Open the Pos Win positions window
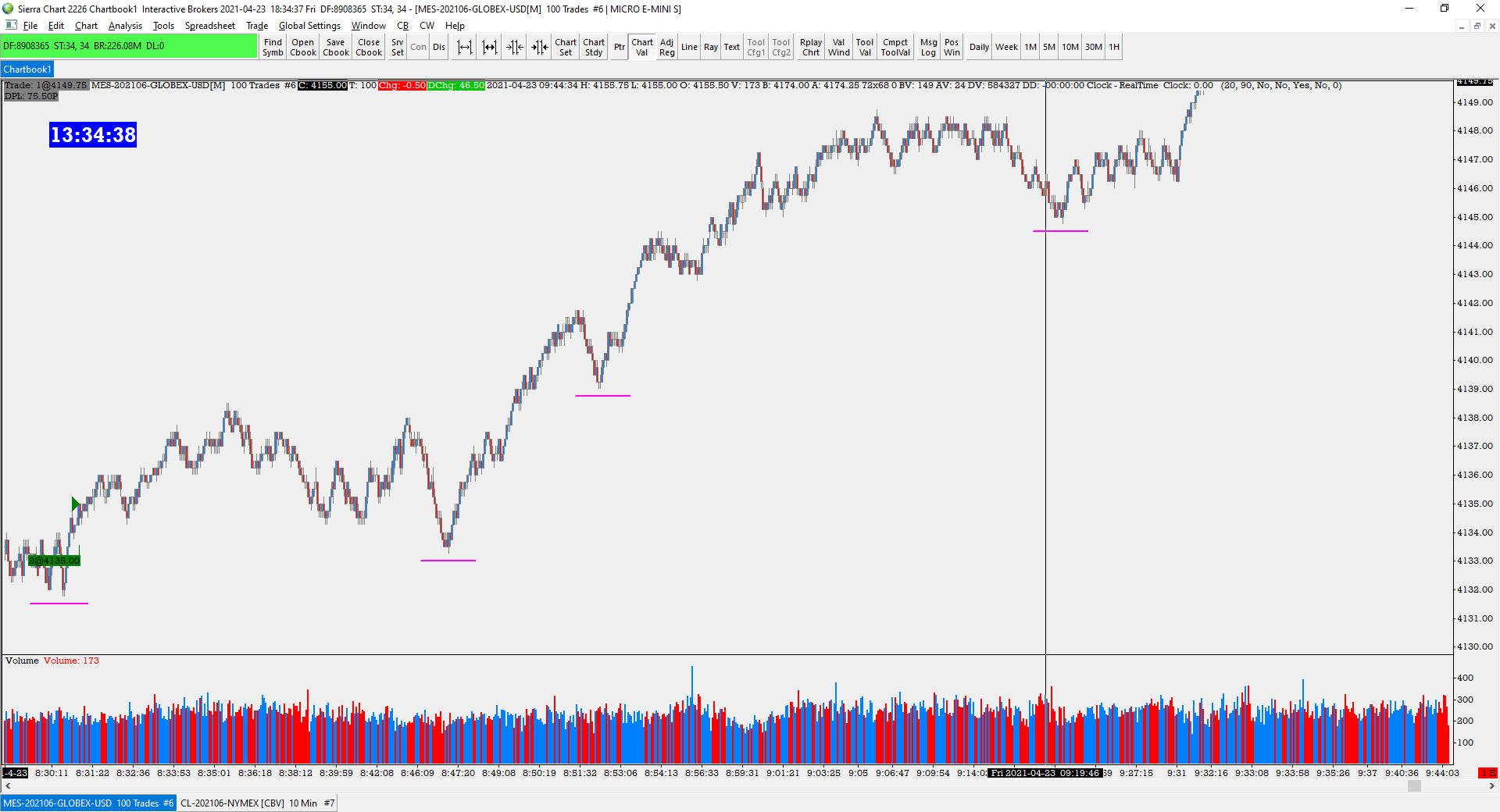The height and width of the screenshot is (812, 1500). click(x=952, y=48)
